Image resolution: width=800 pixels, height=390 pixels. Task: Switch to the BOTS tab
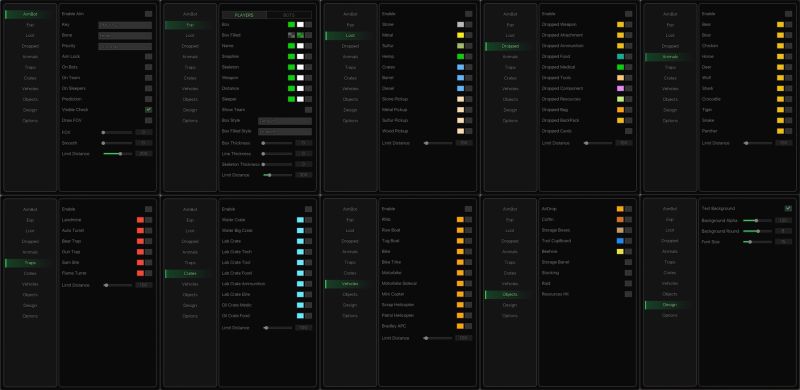289,15
